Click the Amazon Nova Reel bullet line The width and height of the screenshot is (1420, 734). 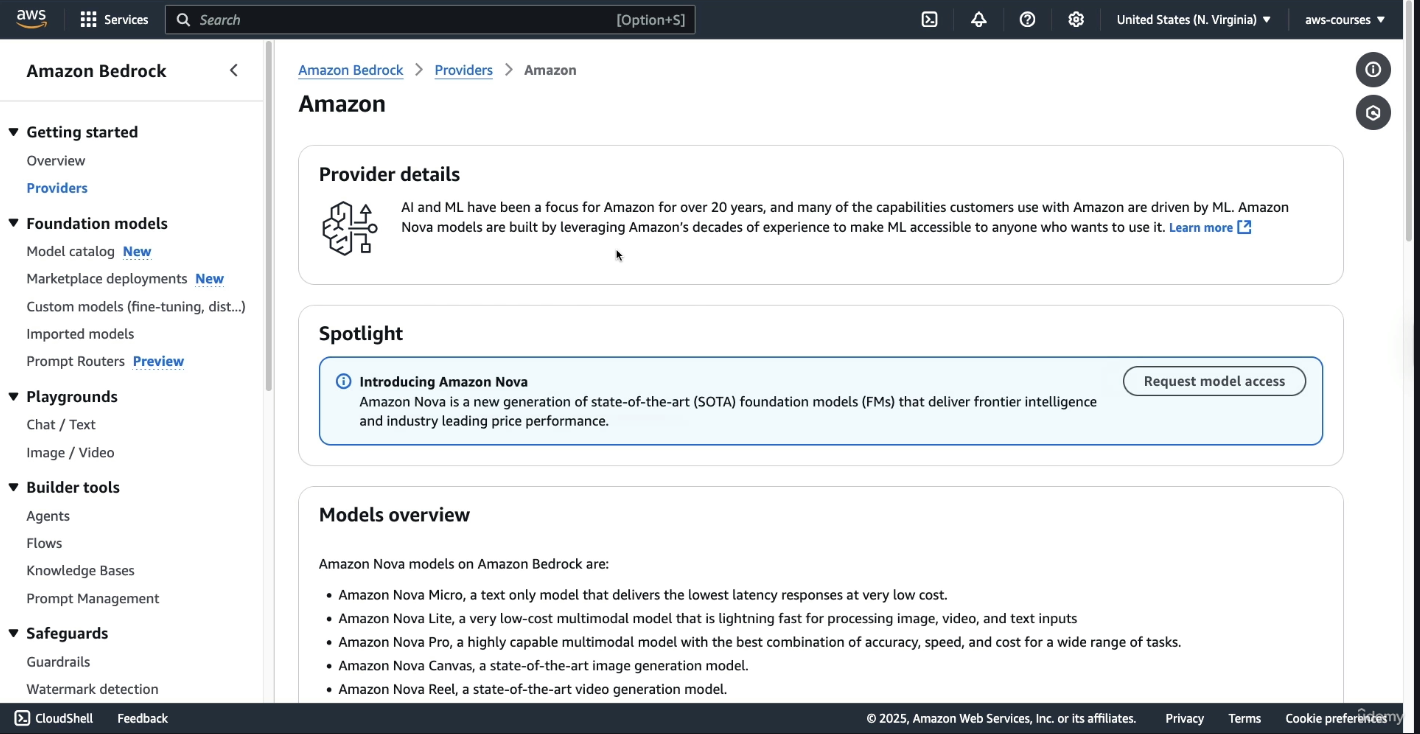coord(532,689)
